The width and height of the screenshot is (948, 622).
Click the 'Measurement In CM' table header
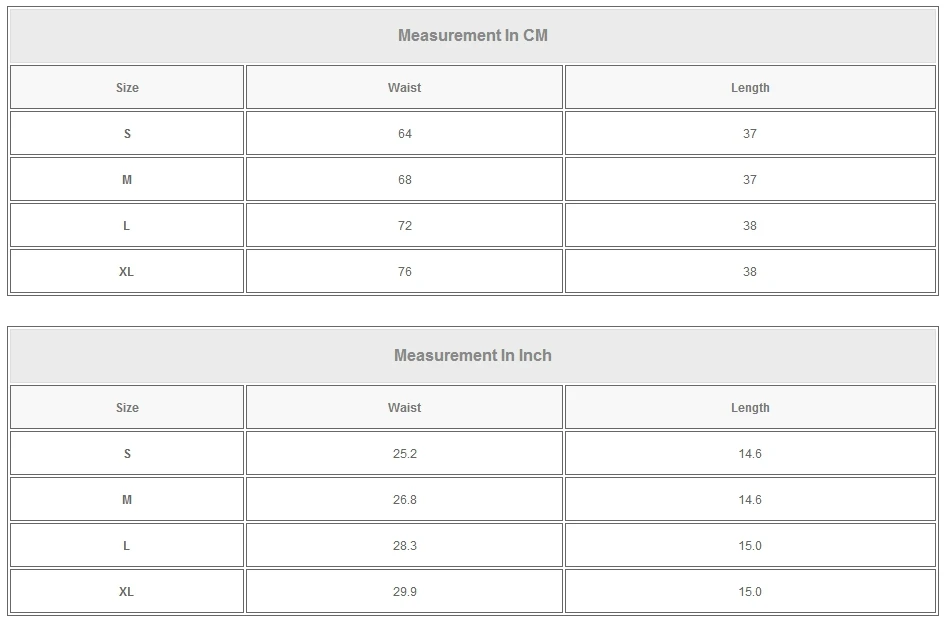(473, 36)
